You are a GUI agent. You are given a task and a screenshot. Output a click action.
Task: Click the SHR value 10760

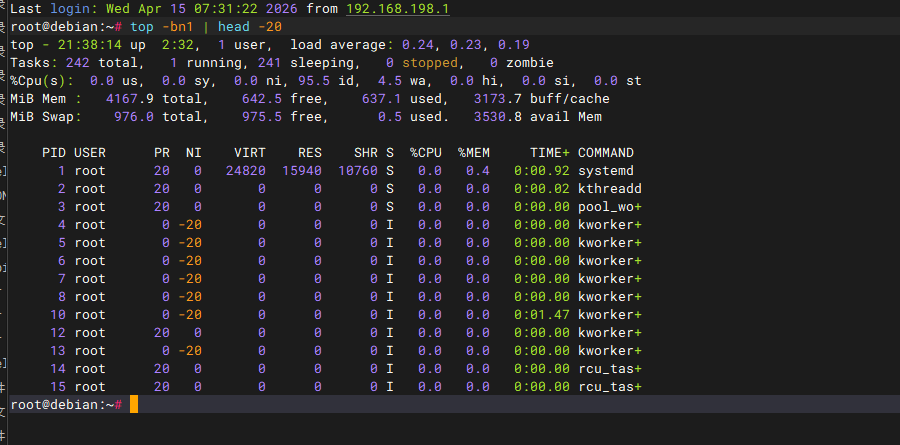[x=358, y=171]
